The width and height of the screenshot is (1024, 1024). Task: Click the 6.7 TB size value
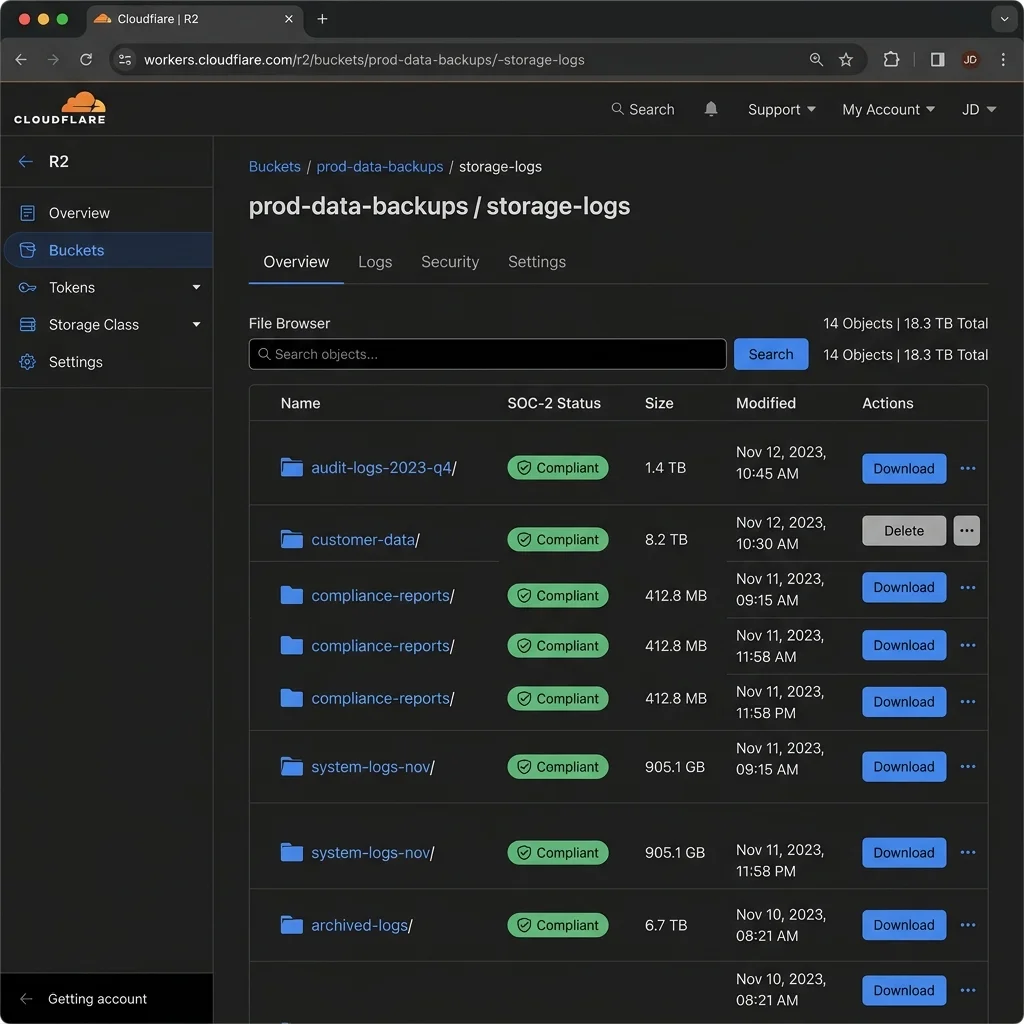pos(666,925)
